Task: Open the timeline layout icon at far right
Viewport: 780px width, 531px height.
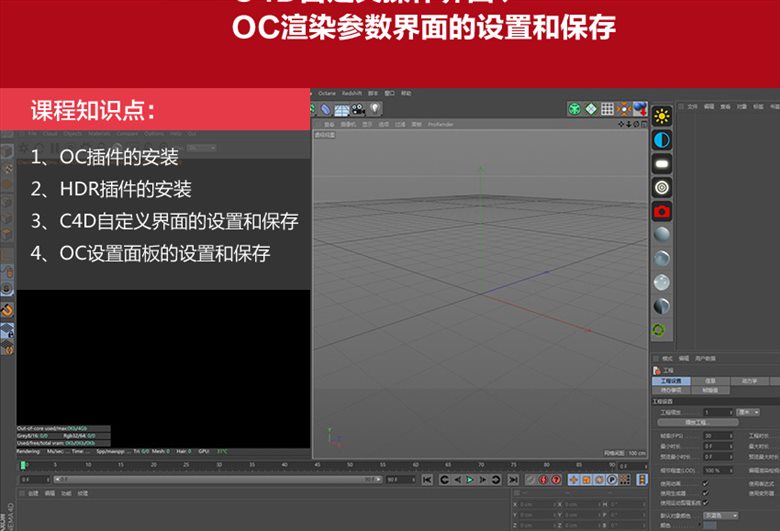Action: pos(642,480)
